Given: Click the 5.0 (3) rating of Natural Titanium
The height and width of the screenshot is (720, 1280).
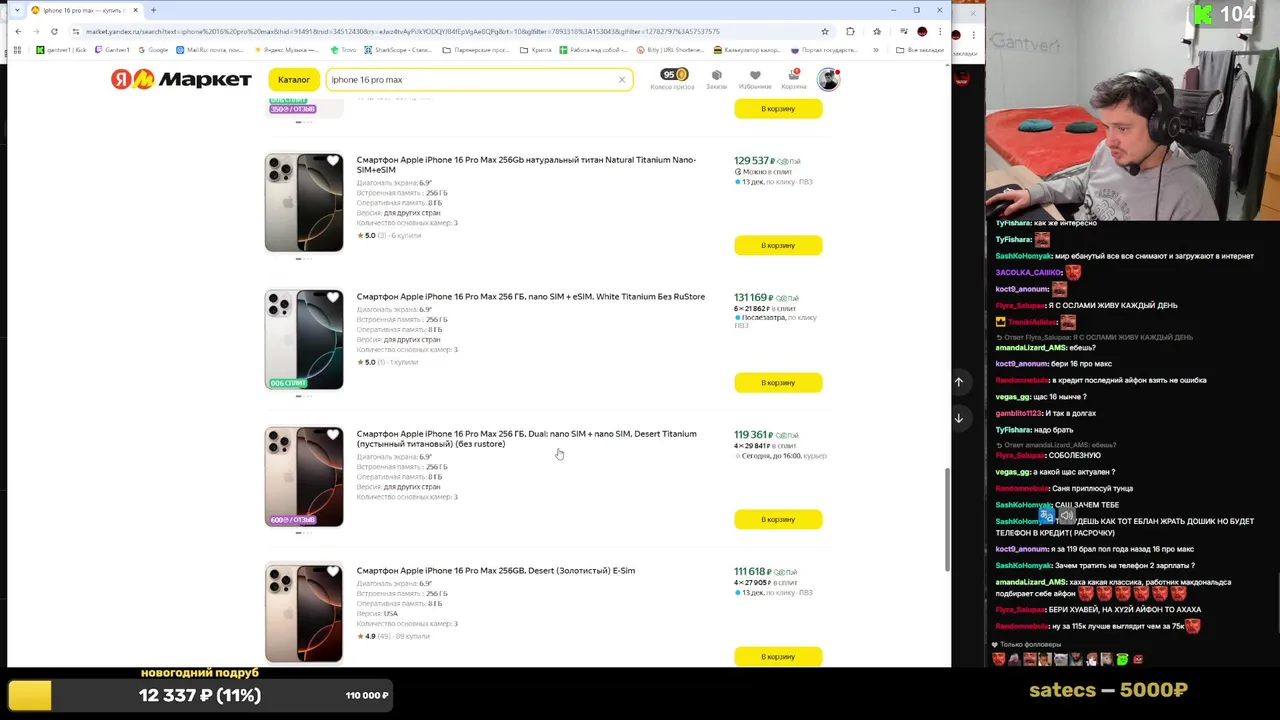Looking at the screenshot, I should tap(372, 236).
